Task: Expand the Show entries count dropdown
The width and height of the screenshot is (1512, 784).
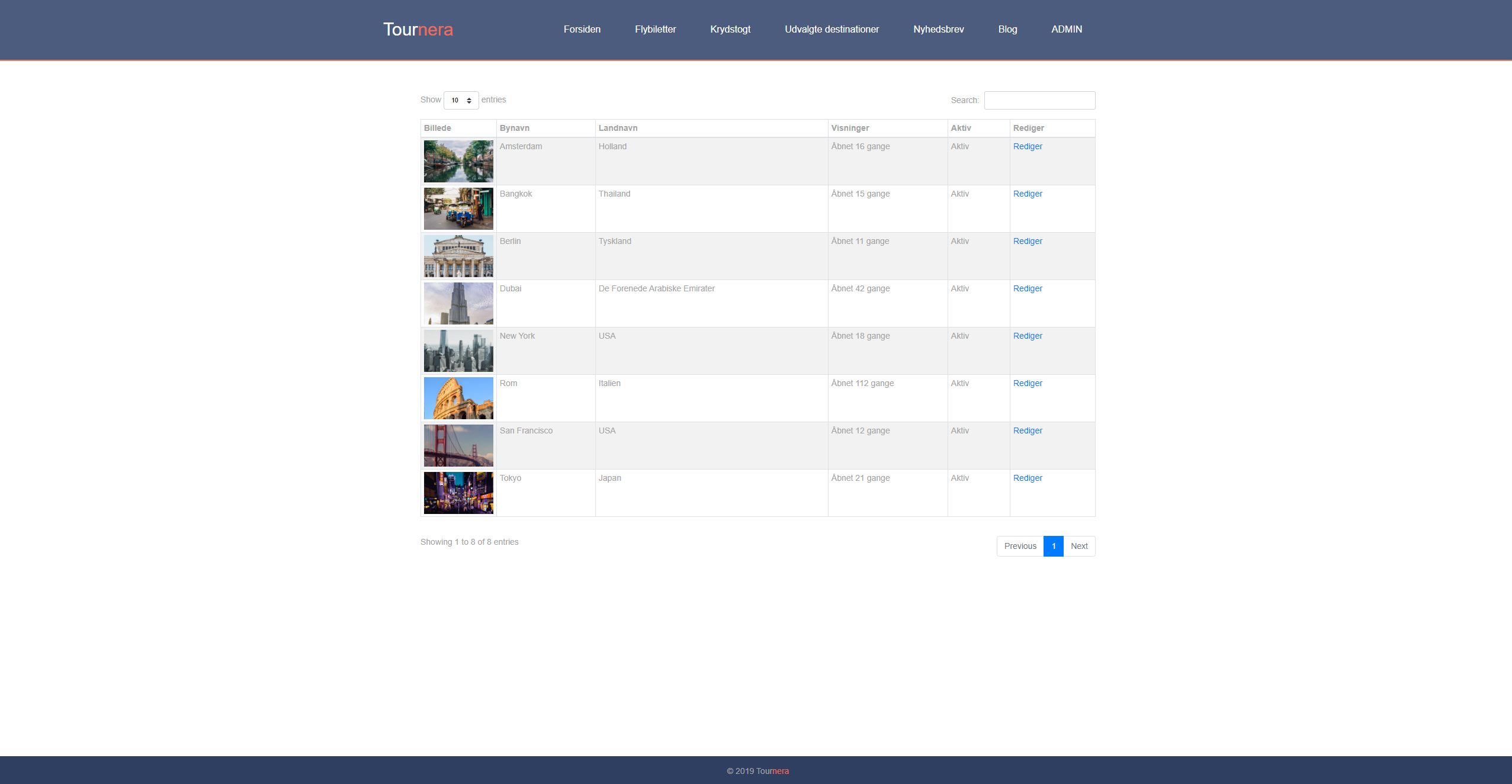Action: 461,100
